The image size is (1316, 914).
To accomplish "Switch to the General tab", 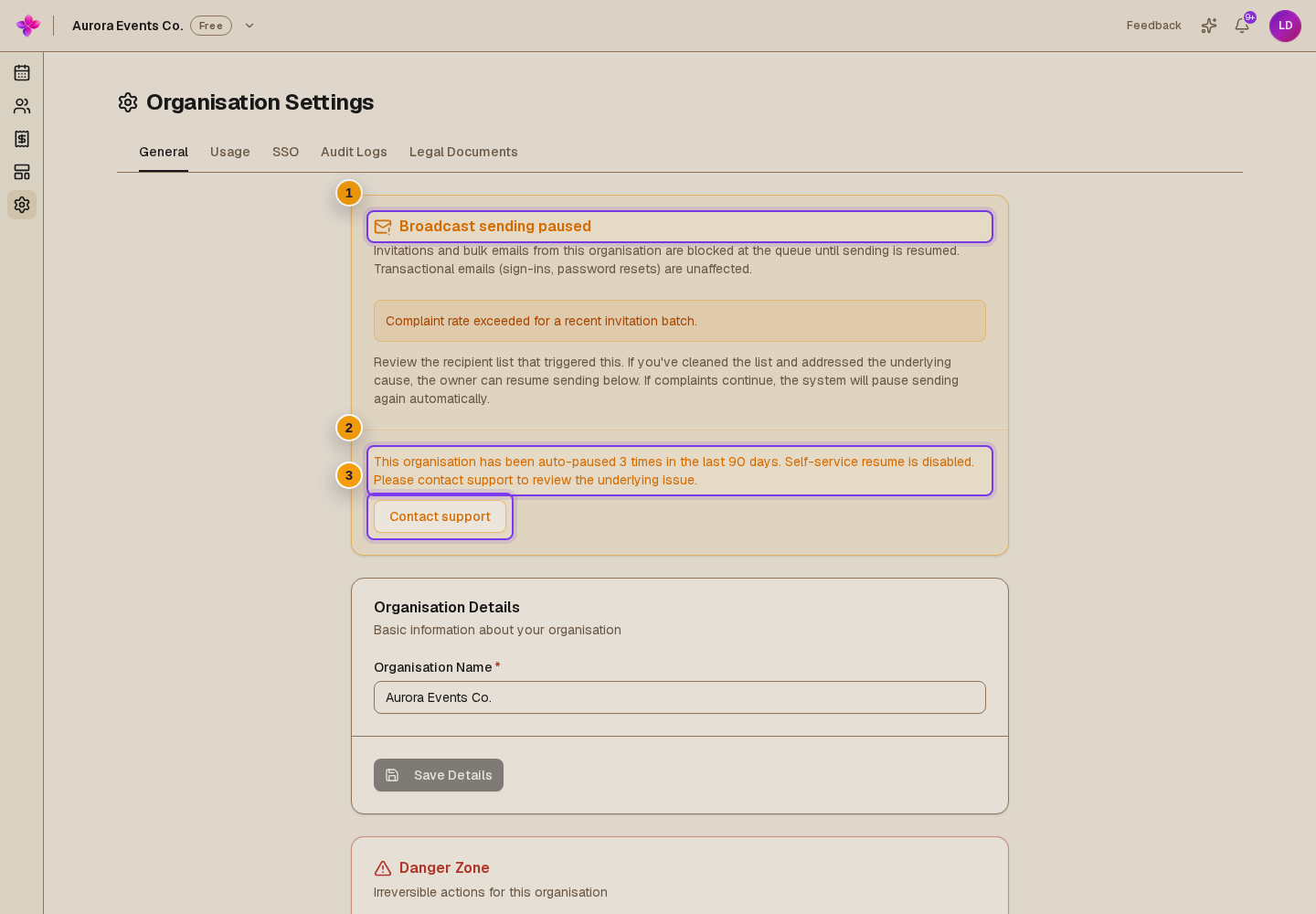I will (x=164, y=152).
